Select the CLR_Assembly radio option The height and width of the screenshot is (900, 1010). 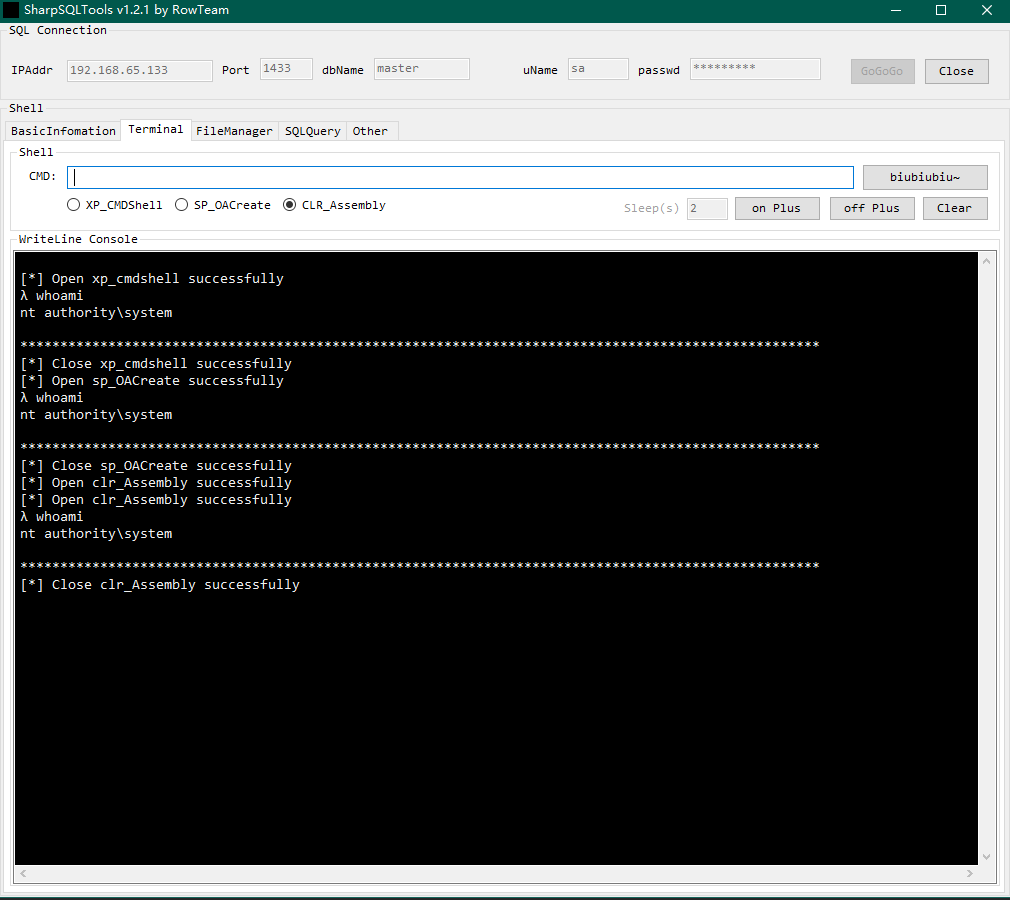tap(334, 205)
